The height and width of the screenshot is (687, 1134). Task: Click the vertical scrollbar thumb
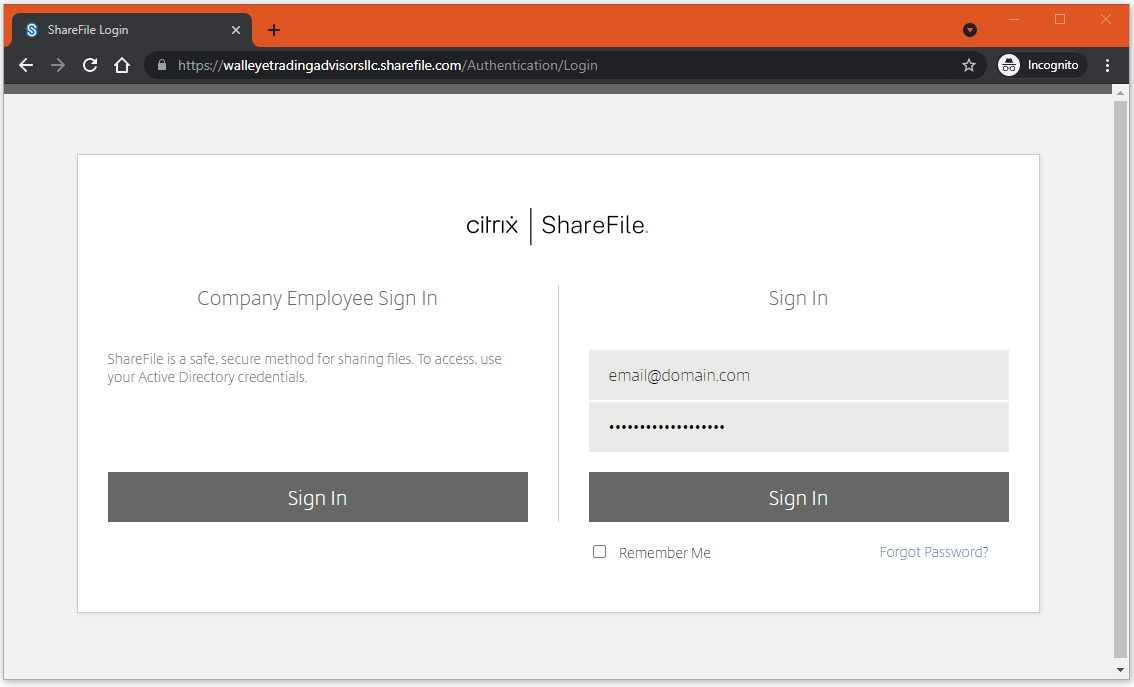(1120, 380)
